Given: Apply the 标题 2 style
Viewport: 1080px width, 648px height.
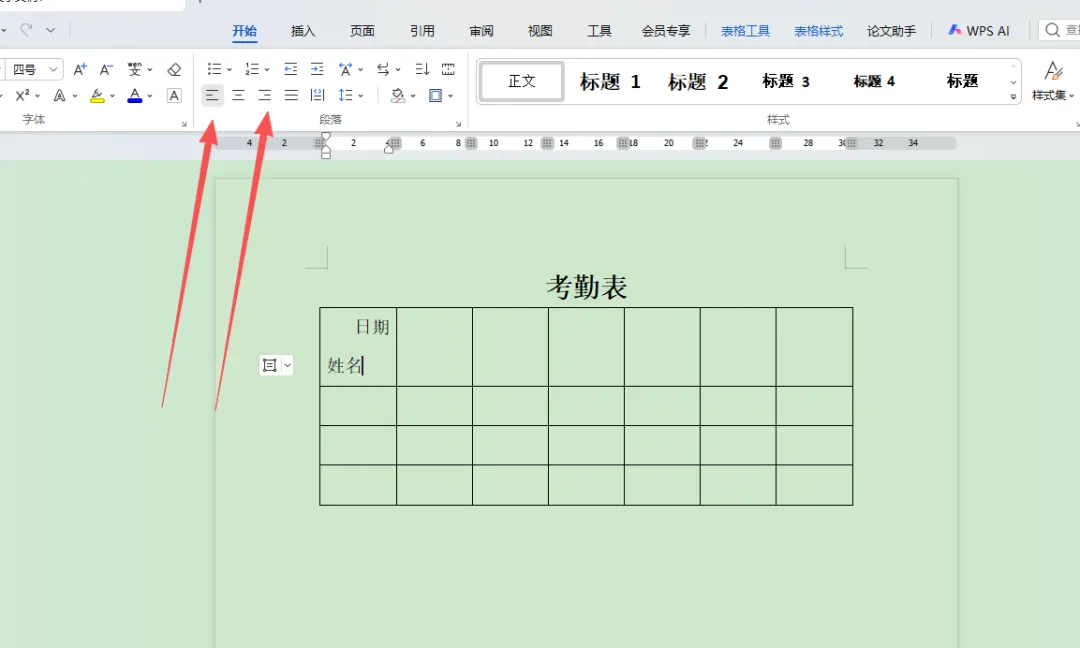Looking at the screenshot, I should 698,82.
